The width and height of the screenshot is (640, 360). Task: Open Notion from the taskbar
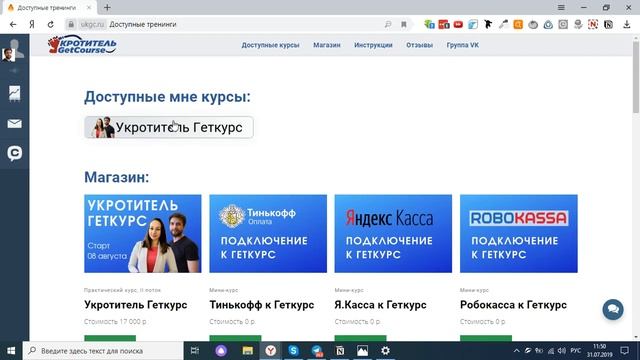point(340,351)
